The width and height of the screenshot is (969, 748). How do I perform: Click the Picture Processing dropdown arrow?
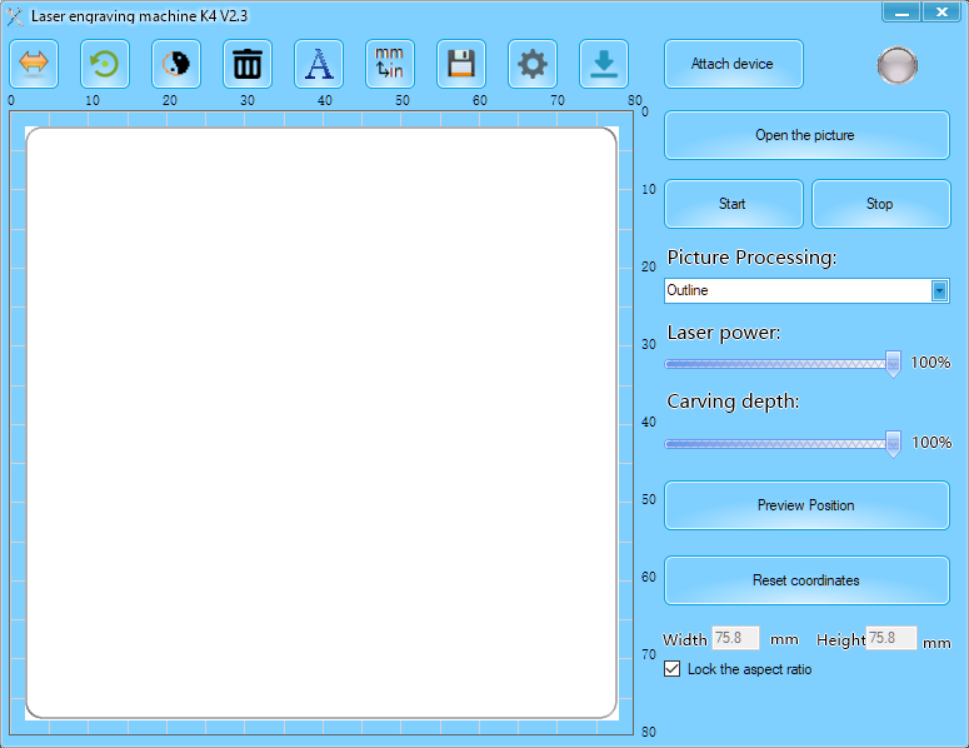[940, 290]
